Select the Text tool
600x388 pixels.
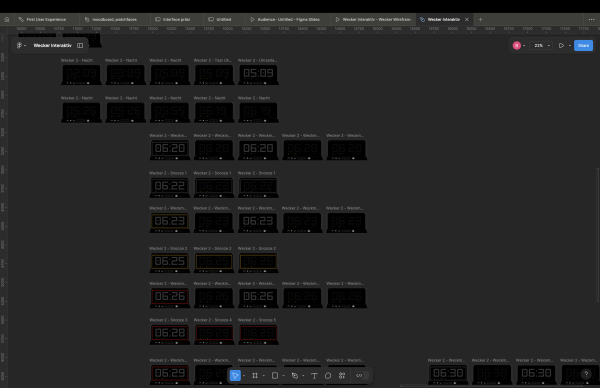pyautogui.click(x=314, y=376)
